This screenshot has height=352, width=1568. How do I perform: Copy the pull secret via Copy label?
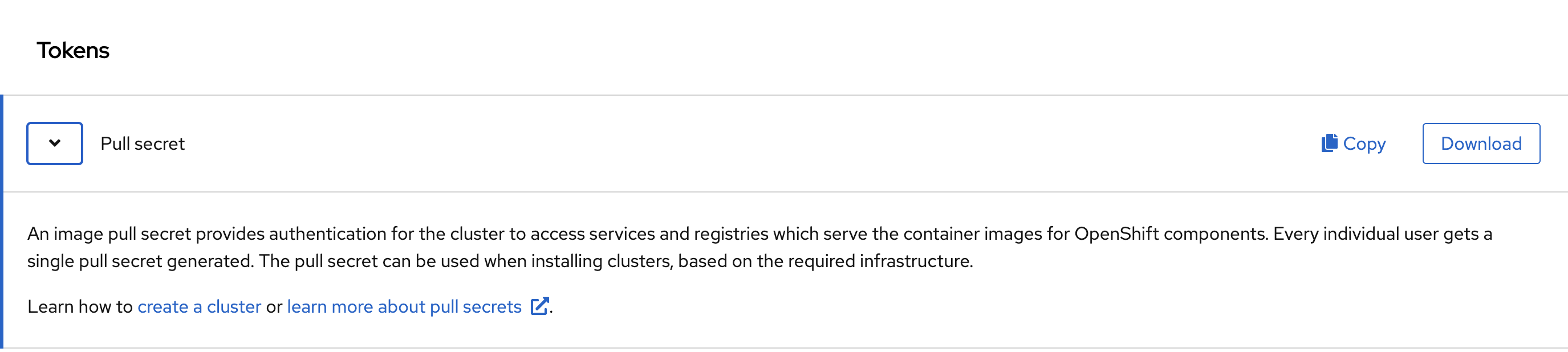click(1364, 144)
